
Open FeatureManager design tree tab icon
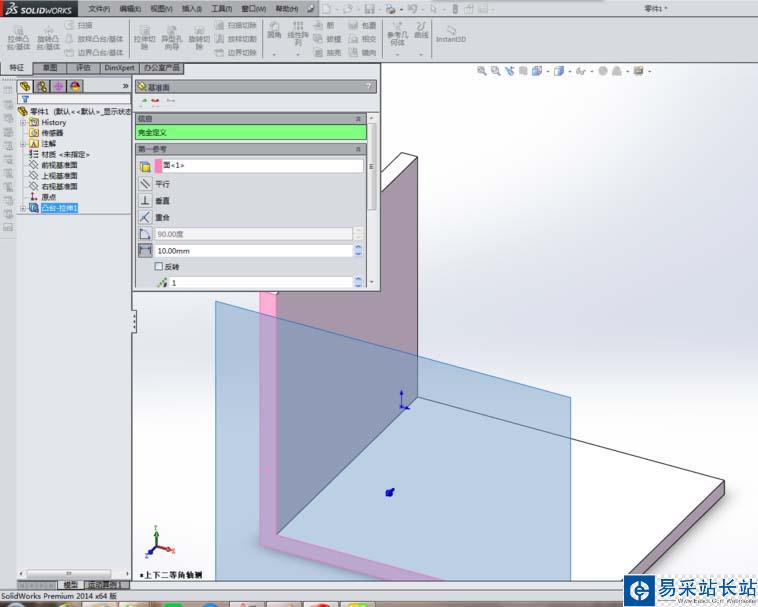(25, 87)
